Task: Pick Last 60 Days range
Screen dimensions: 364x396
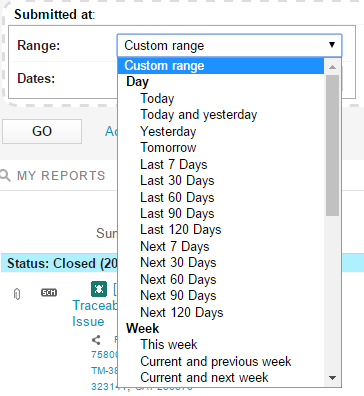Action: pyautogui.click(x=177, y=197)
